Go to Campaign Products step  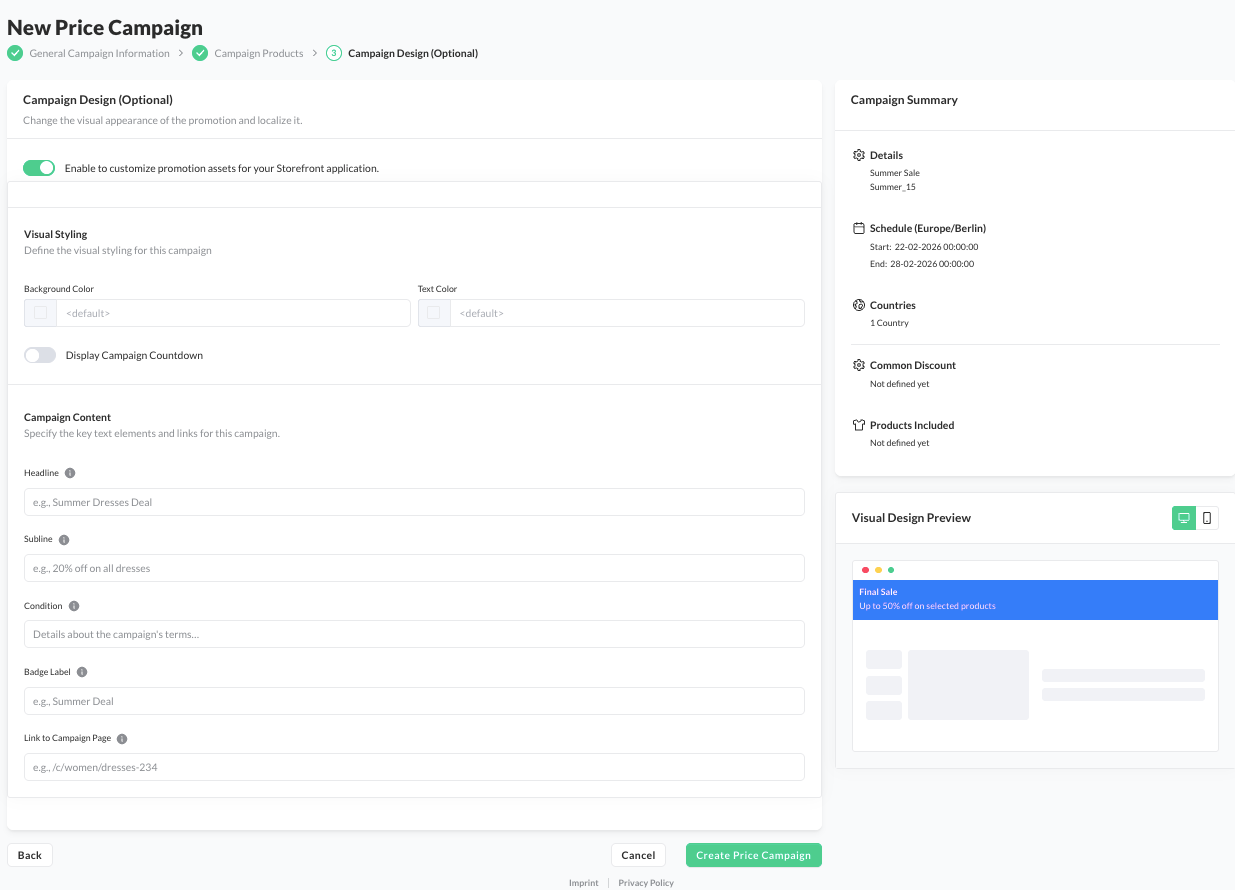pyautogui.click(x=258, y=53)
